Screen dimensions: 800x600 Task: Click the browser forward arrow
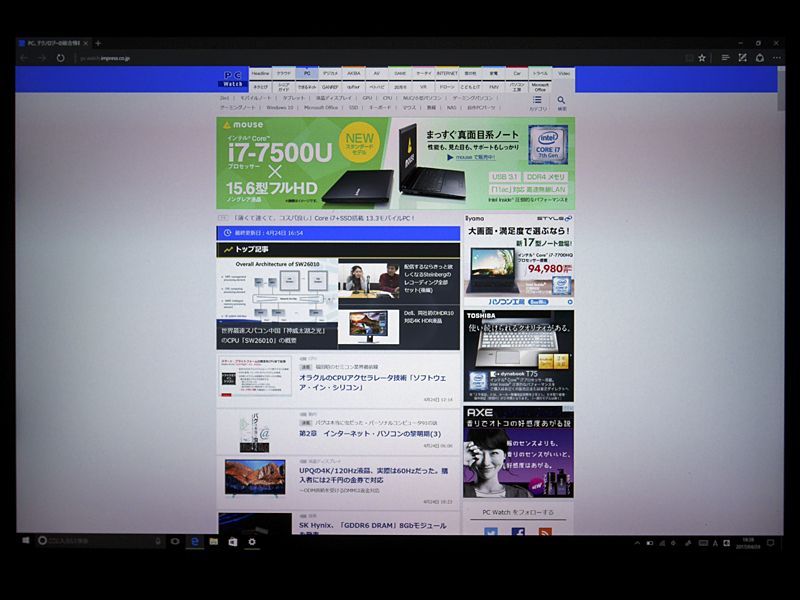pos(42,58)
